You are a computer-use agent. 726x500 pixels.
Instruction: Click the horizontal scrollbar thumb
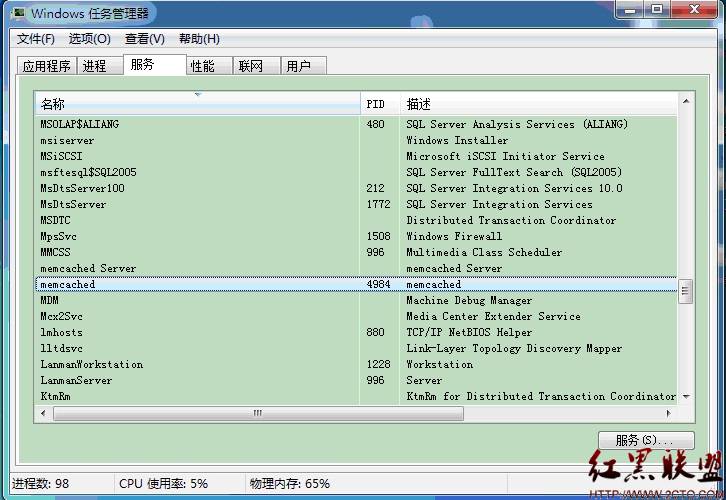(258, 413)
